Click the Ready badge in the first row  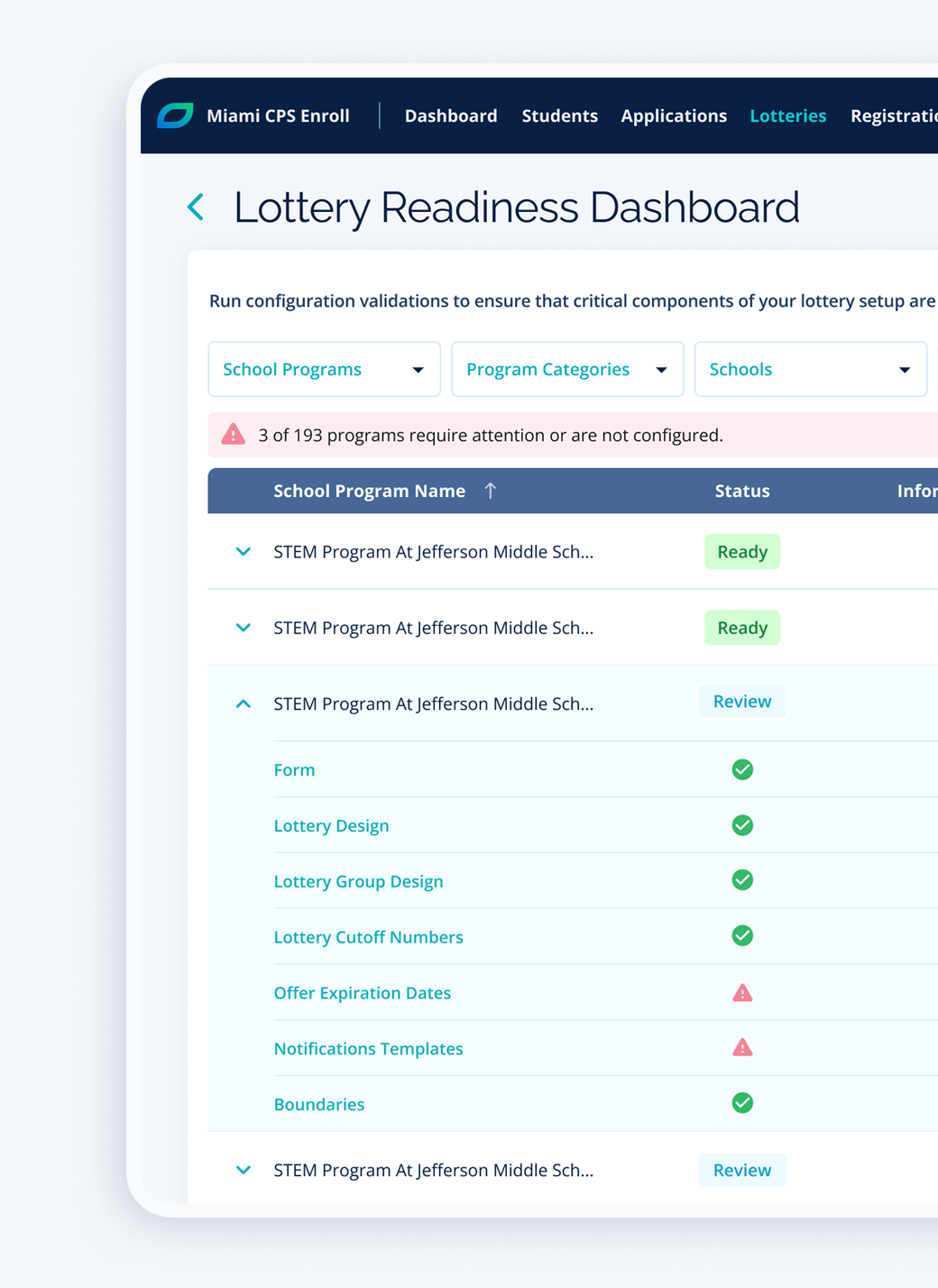742,551
